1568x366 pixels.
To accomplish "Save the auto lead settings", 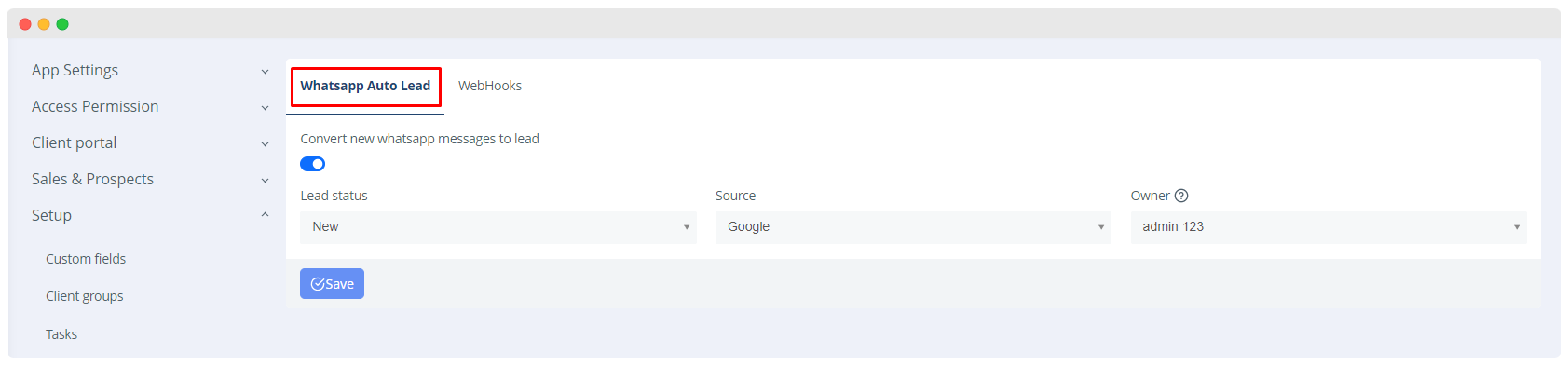I will click(x=332, y=284).
